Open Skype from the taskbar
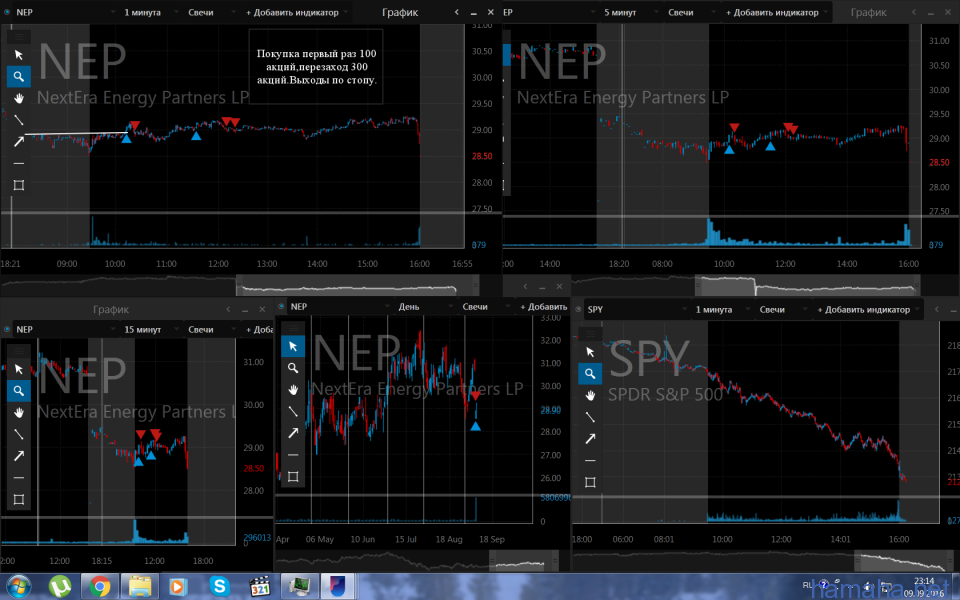Viewport: 960px width, 600px height. [x=219, y=587]
